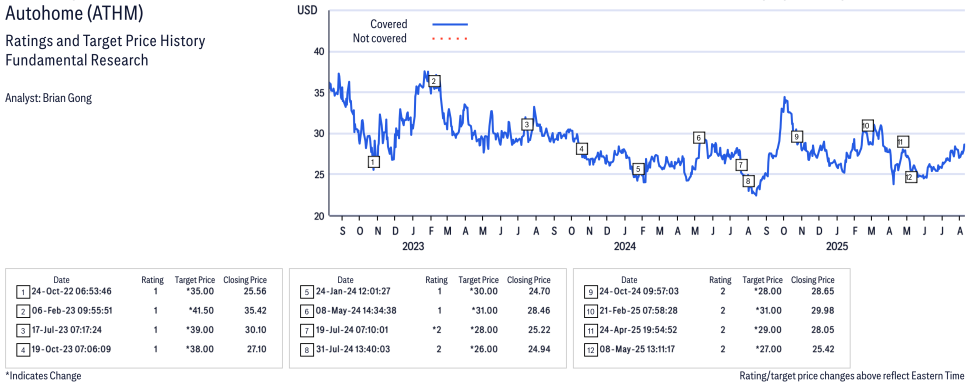Click chart marker 6 on the price line
Viewport: 975px width, 382px height.
(x=699, y=137)
